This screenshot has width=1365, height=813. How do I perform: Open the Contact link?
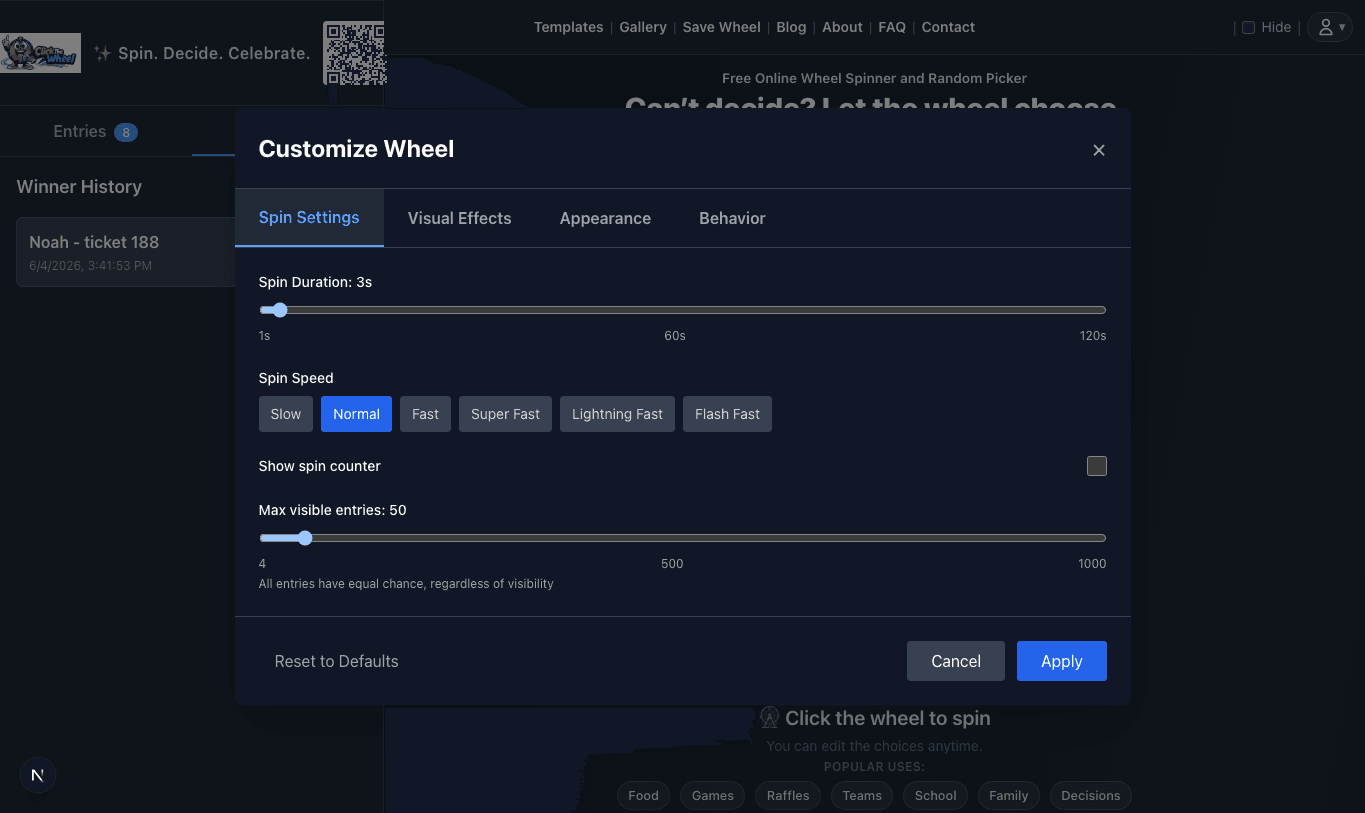[948, 27]
